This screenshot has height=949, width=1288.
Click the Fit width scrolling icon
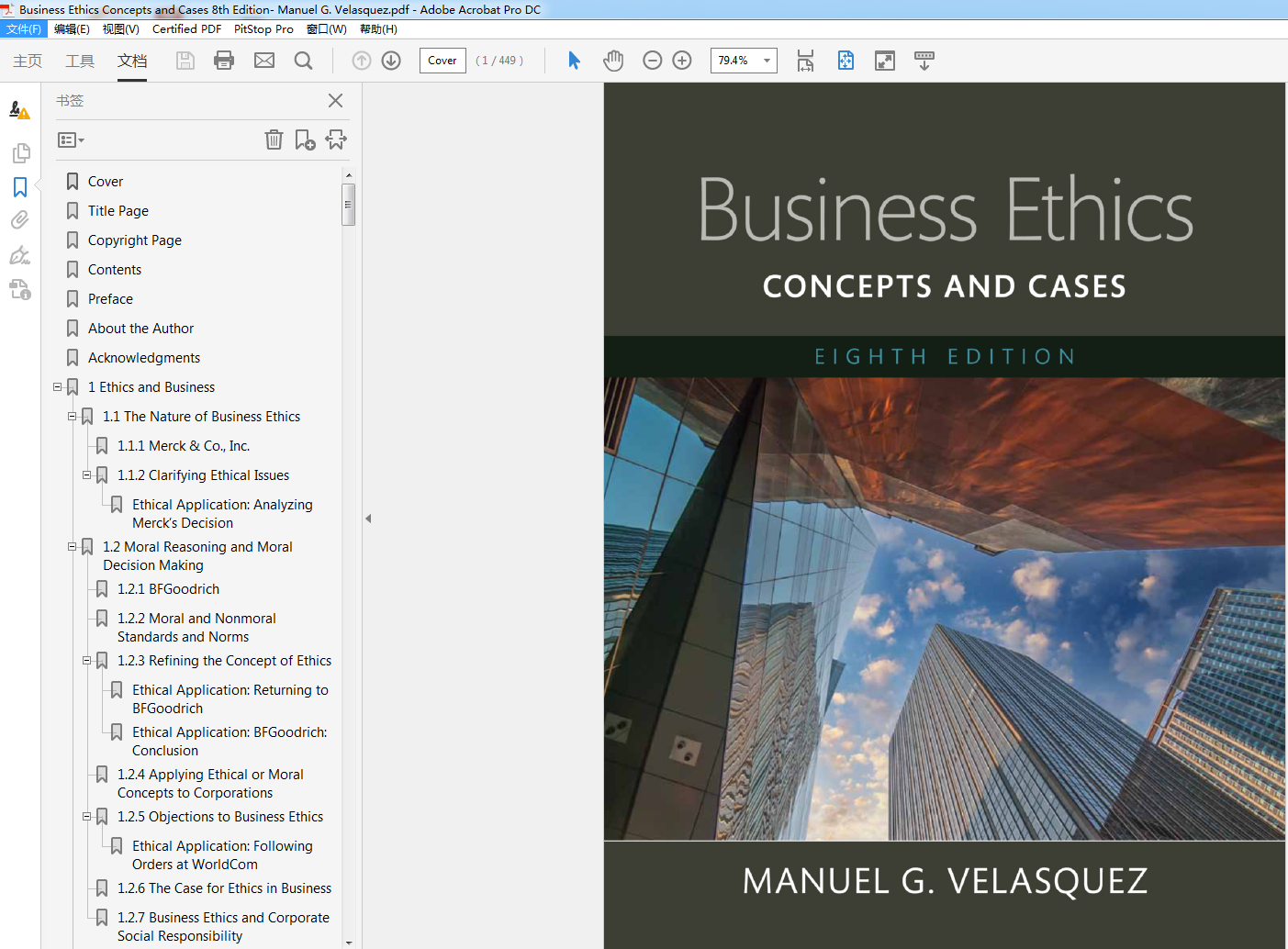click(805, 61)
